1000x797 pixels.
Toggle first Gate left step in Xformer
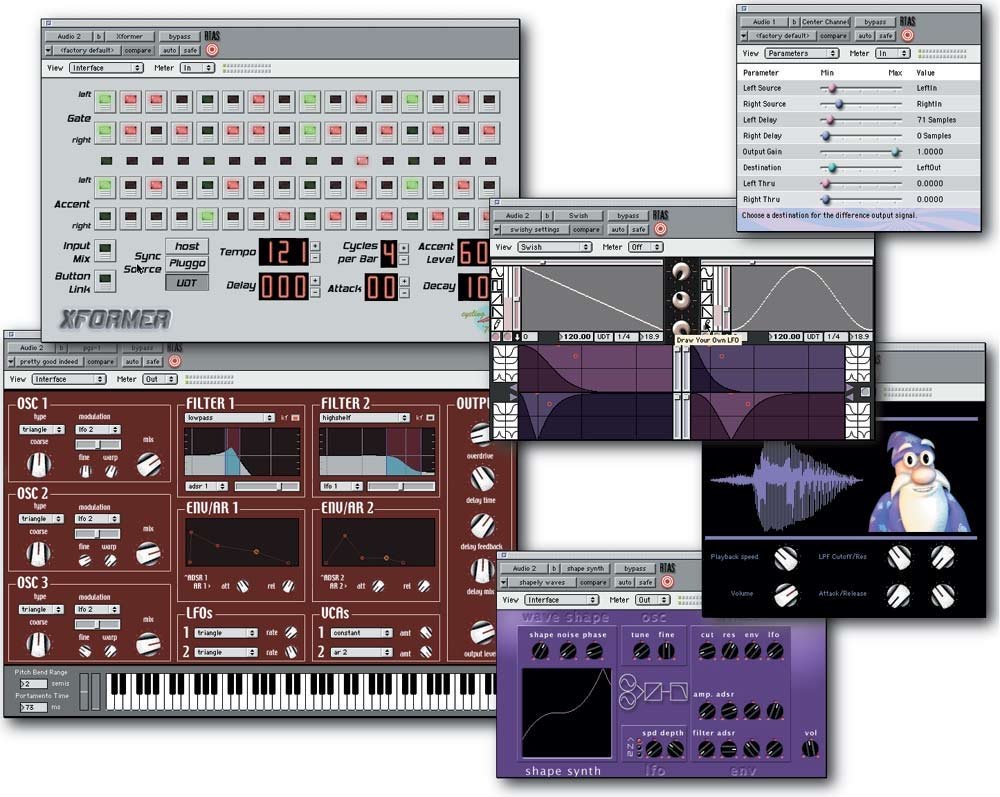point(105,101)
